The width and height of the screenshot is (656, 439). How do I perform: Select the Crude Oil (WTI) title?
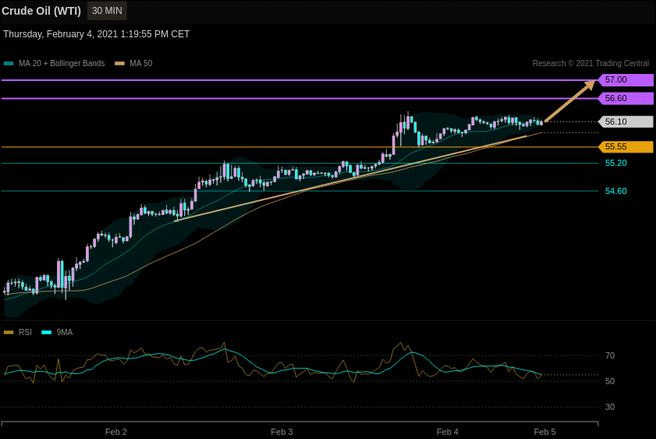click(41, 11)
